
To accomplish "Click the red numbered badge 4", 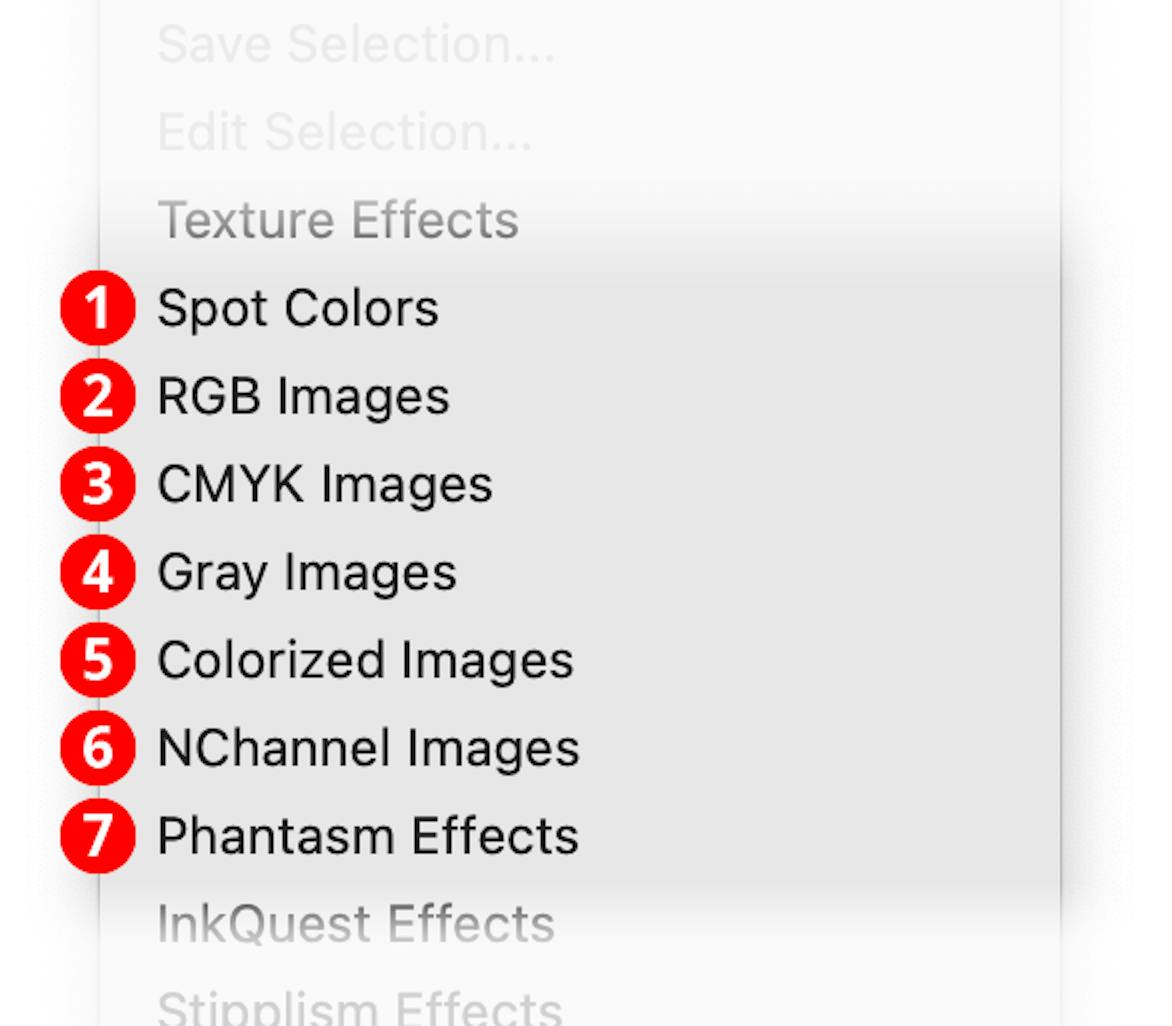I will [99, 572].
